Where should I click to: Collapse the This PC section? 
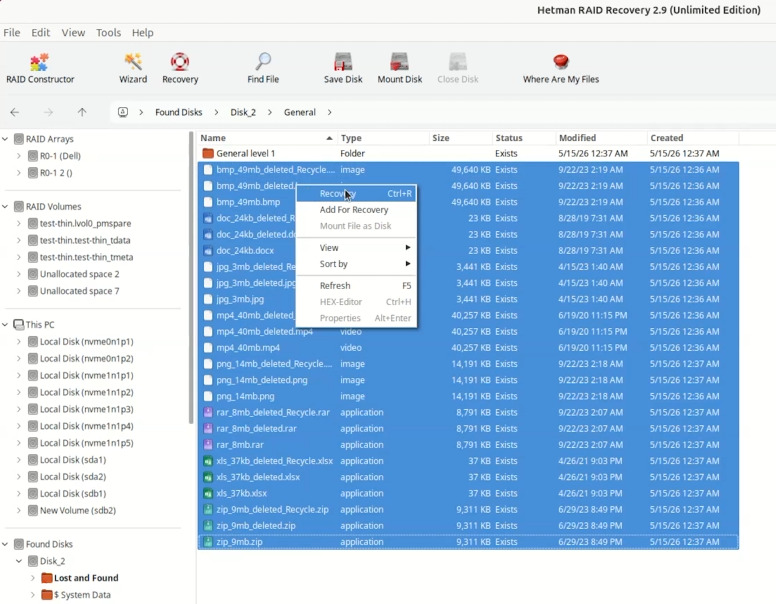(5, 325)
